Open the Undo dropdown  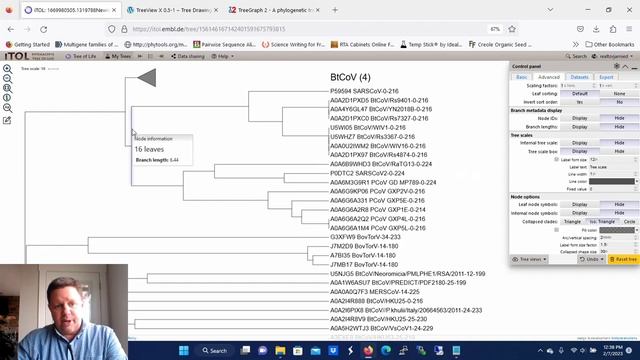[x=592, y=259]
